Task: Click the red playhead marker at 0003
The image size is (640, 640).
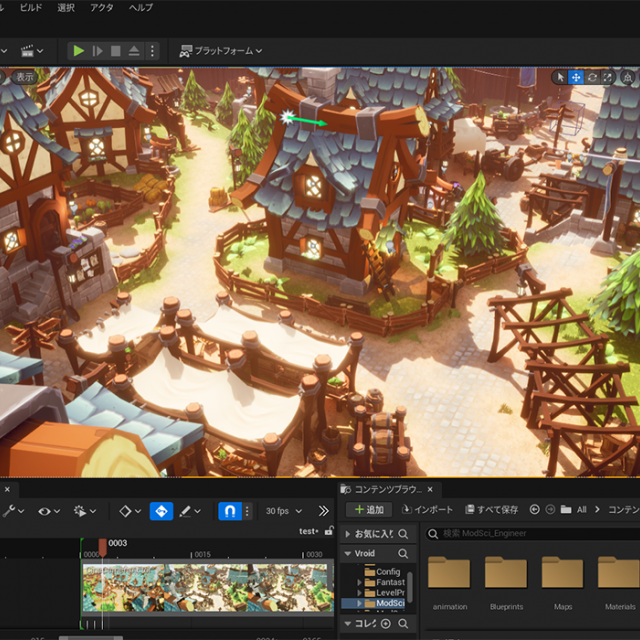Action: click(102, 547)
